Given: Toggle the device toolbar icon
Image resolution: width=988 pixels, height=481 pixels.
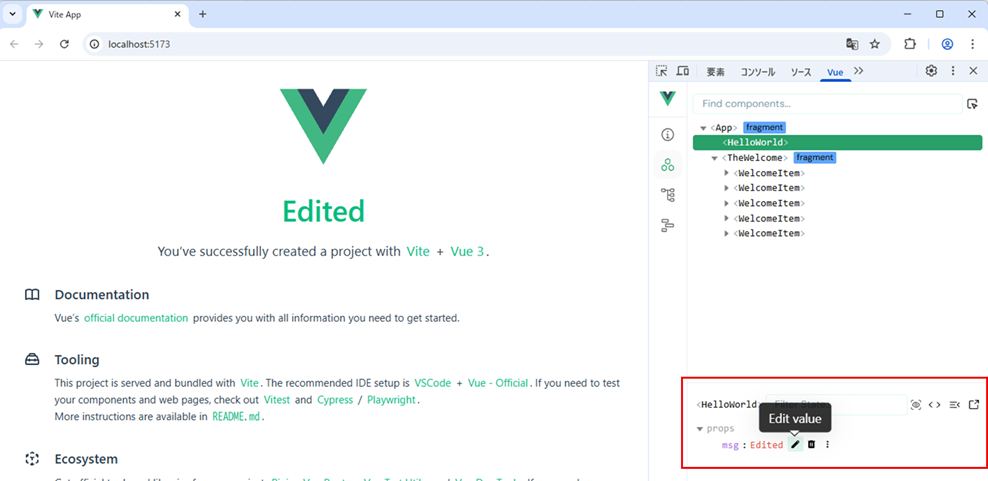Looking at the screenshot, I should tap(682, 71).
